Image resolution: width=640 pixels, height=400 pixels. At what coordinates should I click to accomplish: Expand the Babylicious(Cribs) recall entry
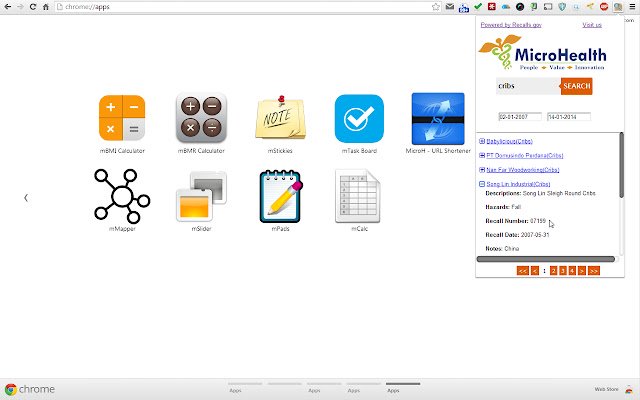click(x=482, y=141)
